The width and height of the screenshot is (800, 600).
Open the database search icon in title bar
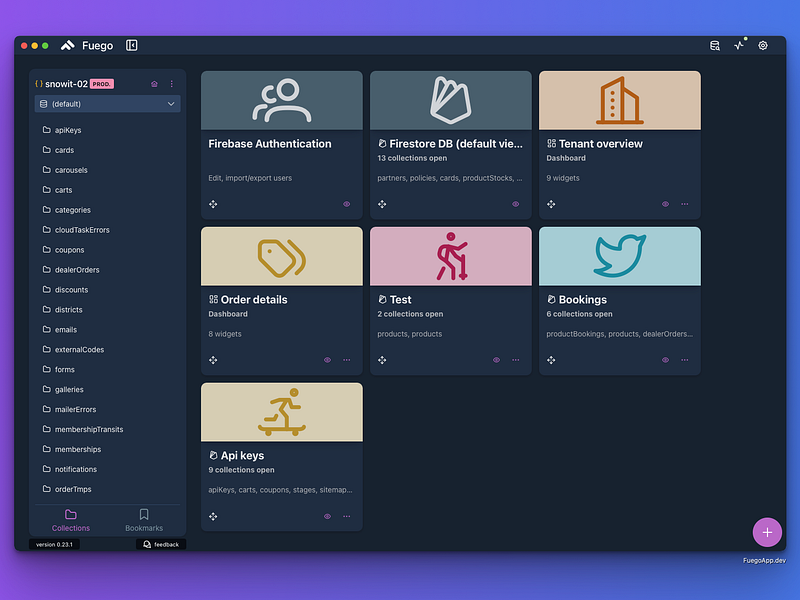click(x=715, y=45)
